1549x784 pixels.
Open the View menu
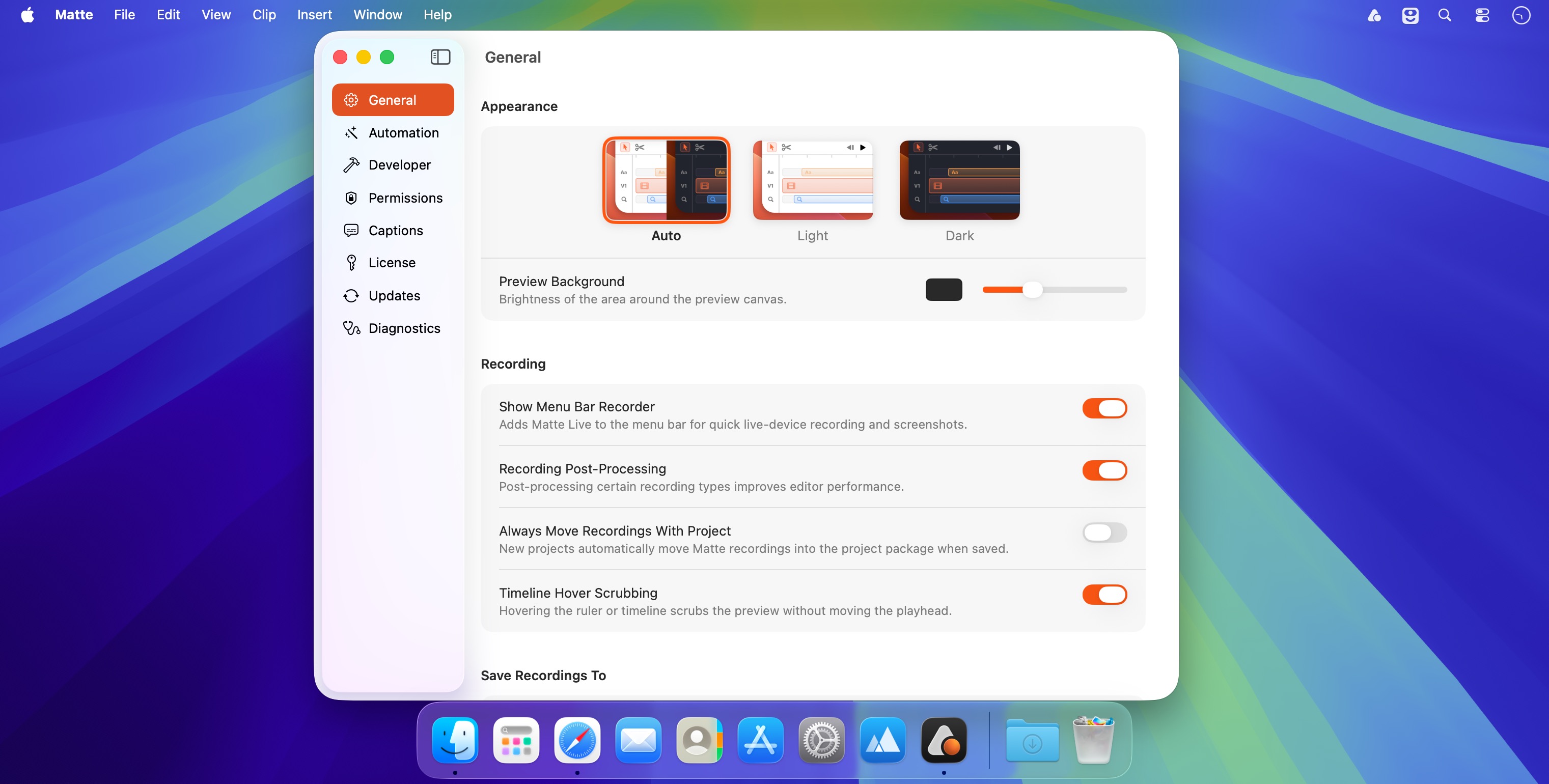216,14
